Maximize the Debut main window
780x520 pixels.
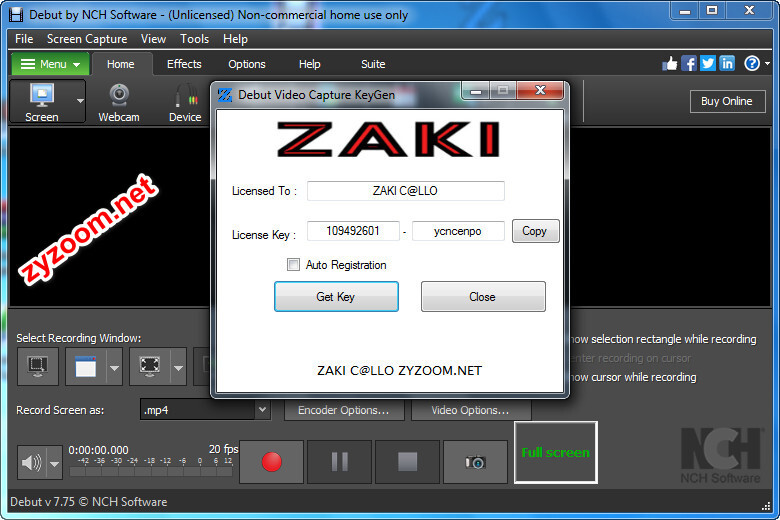click(712, 10)
